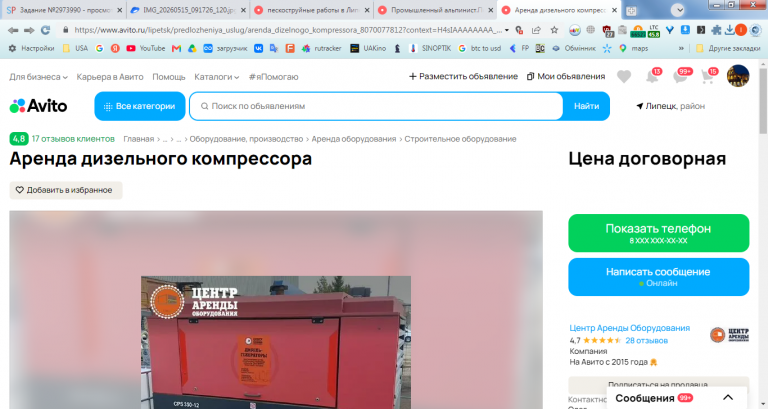The image size is (768, 409).
Task: Open 'Главная' breadcrumb
Action: pyautogui.click(x=139, y=139)
